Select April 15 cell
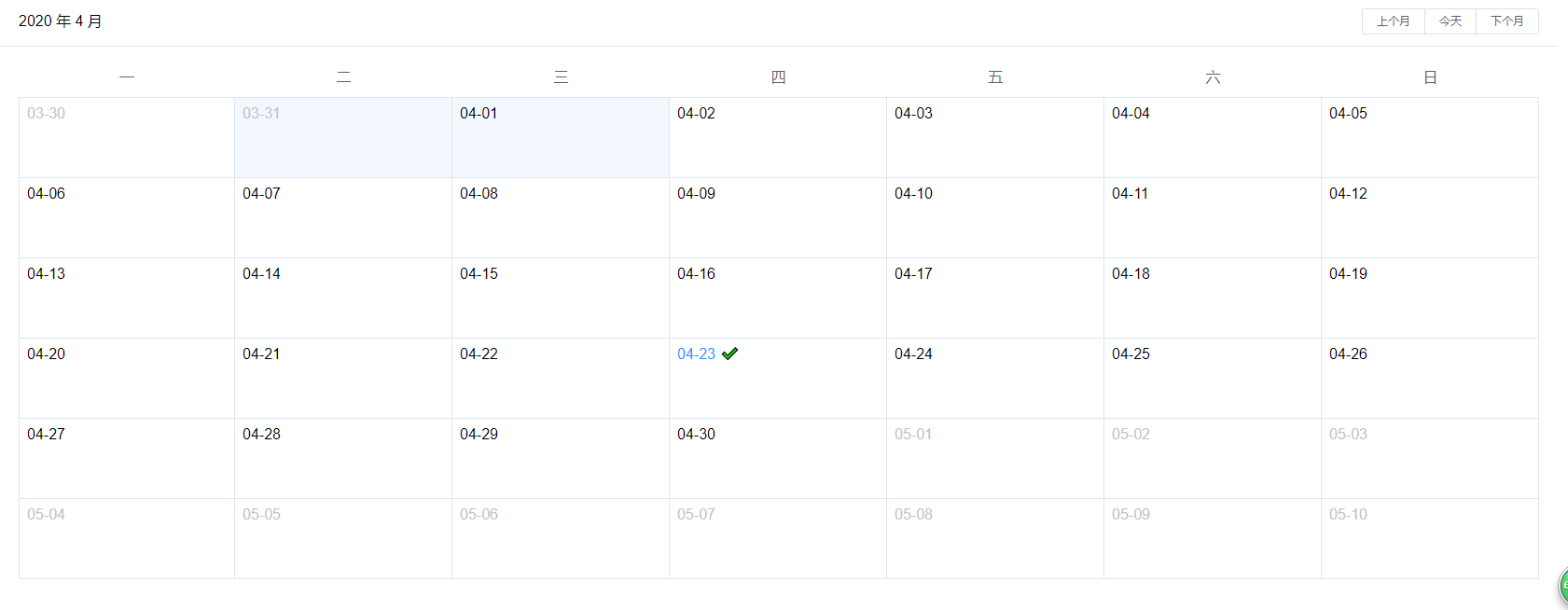Screen dimensions: 1568x610 (560, 298)
